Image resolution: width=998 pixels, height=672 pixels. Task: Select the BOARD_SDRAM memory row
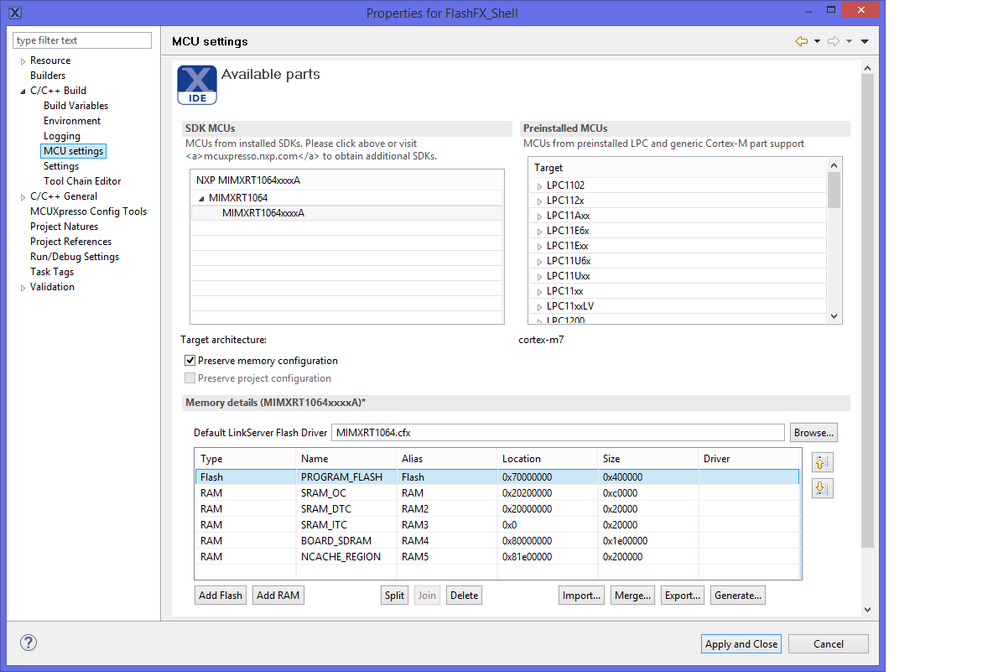(497, 541)
